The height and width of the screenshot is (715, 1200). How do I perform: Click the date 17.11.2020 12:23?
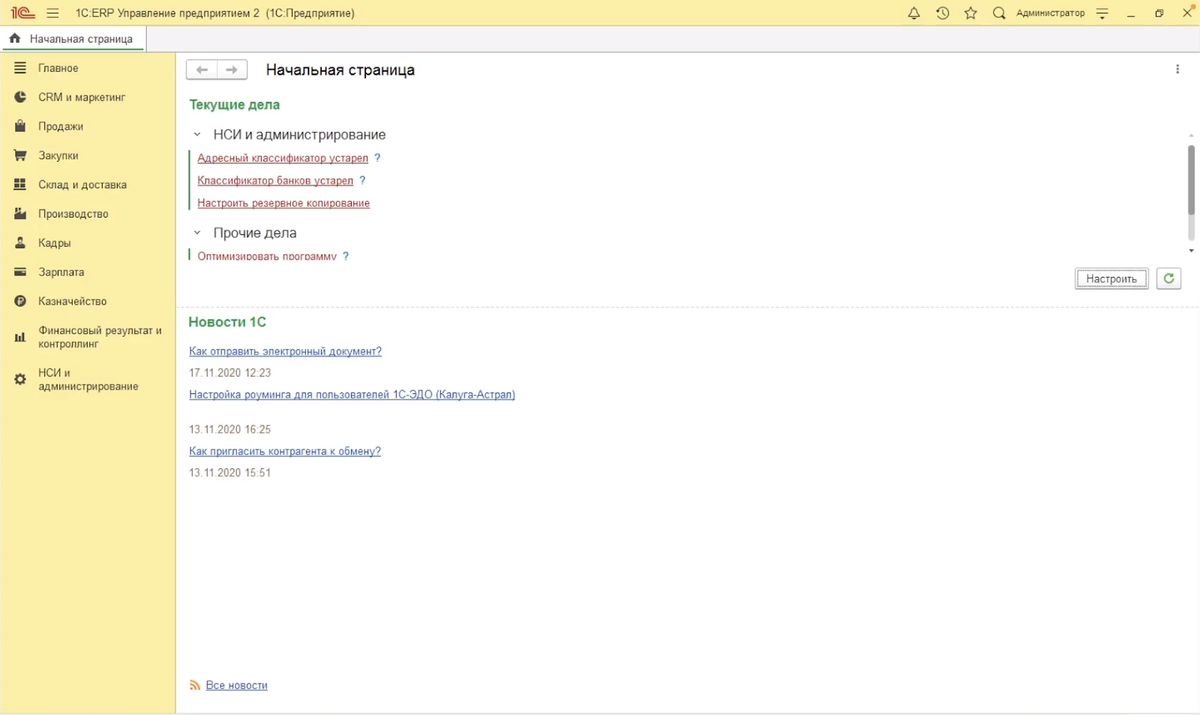coord(230,372)
